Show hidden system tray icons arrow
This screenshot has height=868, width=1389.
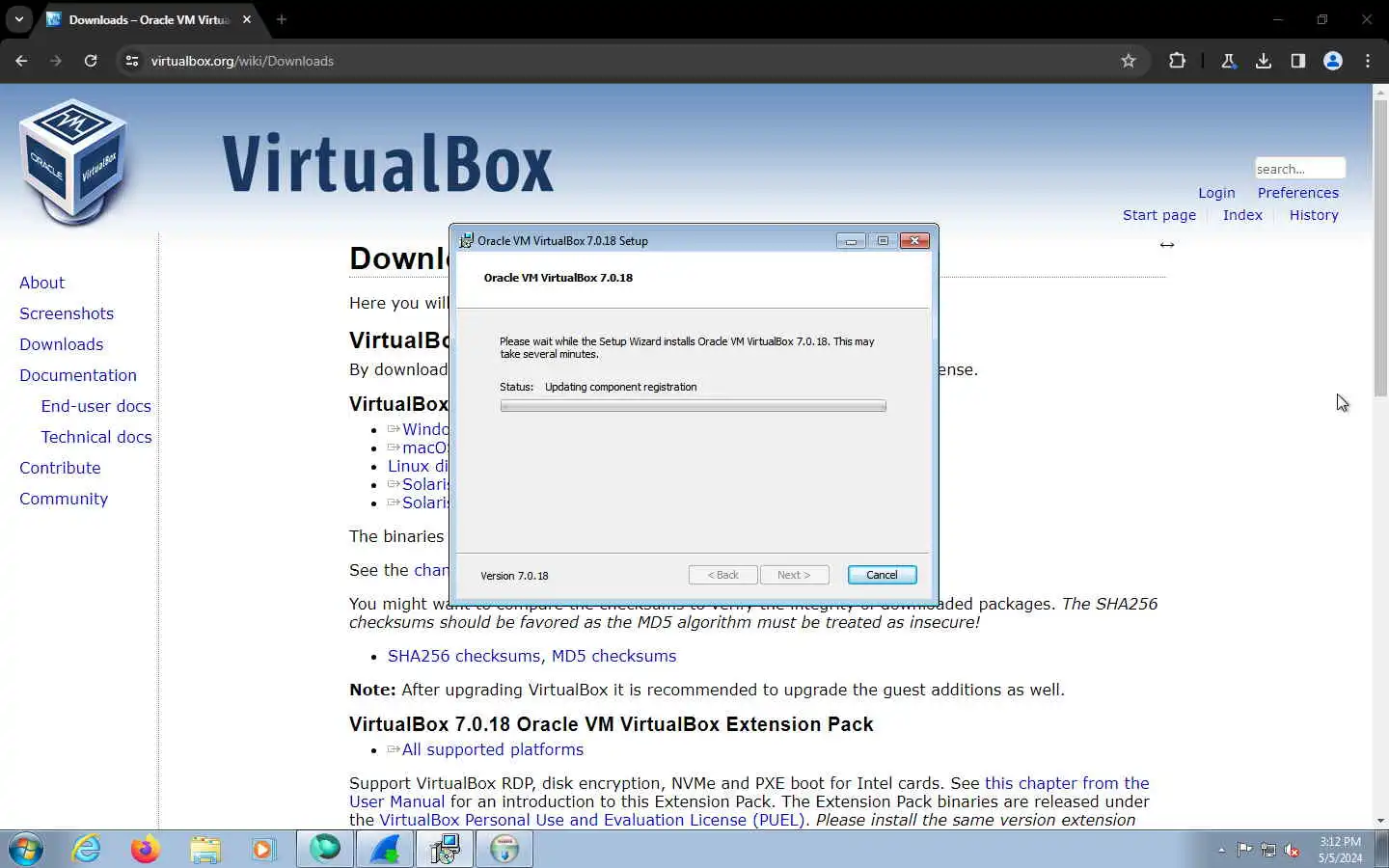pyautogui.click(x=1221, y=850)
